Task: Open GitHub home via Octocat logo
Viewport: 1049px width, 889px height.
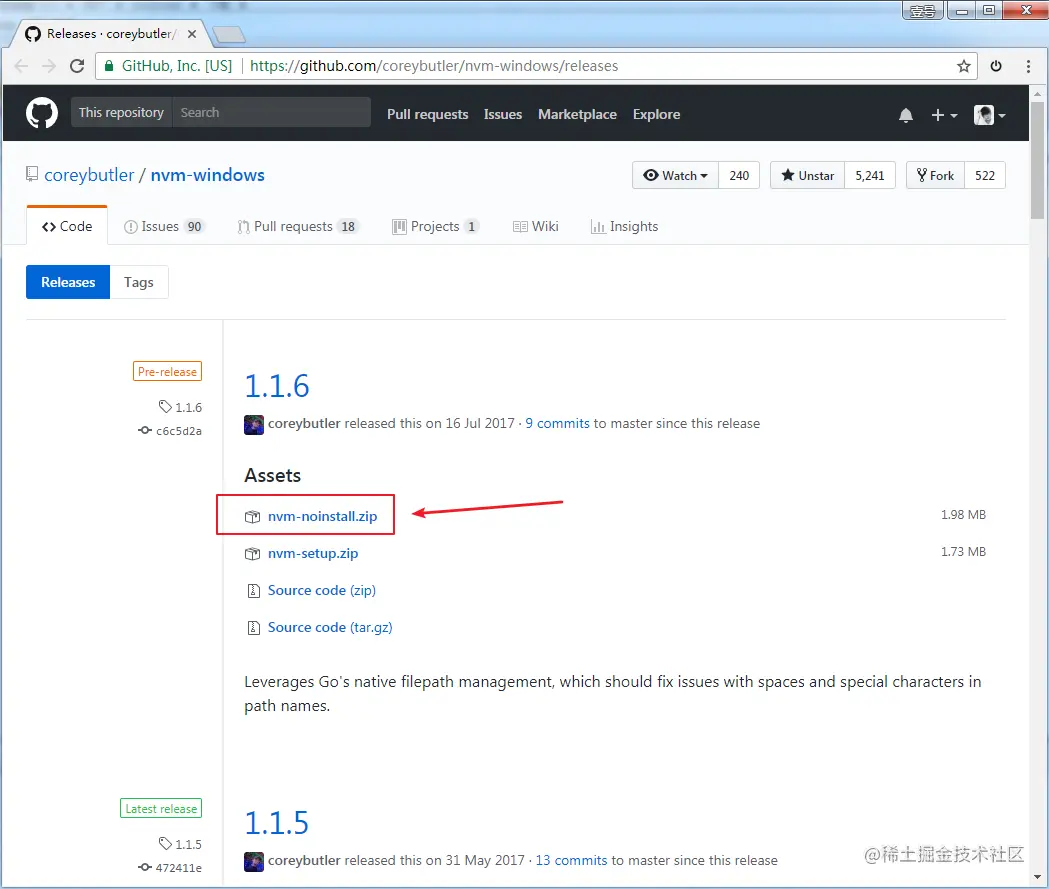Action: [x=41, y=113]
